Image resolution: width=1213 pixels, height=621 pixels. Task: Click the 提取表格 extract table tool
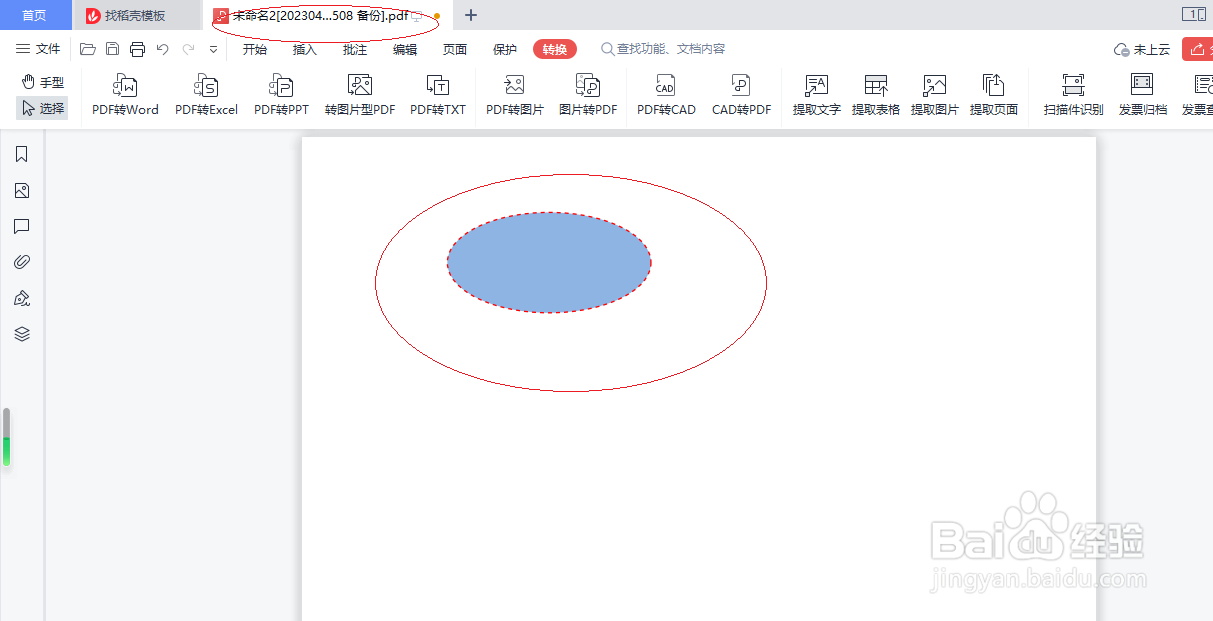(x=876, y=95)
